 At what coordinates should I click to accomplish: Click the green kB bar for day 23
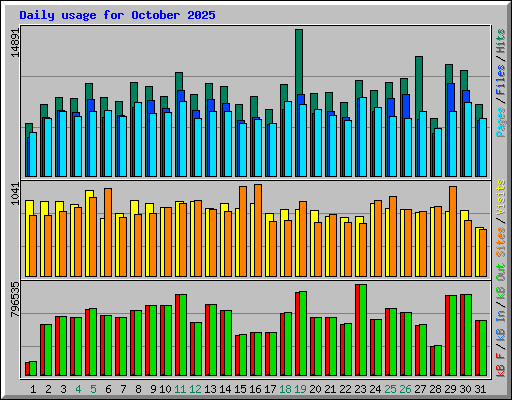pyautogui.click(x=363, y=330)
